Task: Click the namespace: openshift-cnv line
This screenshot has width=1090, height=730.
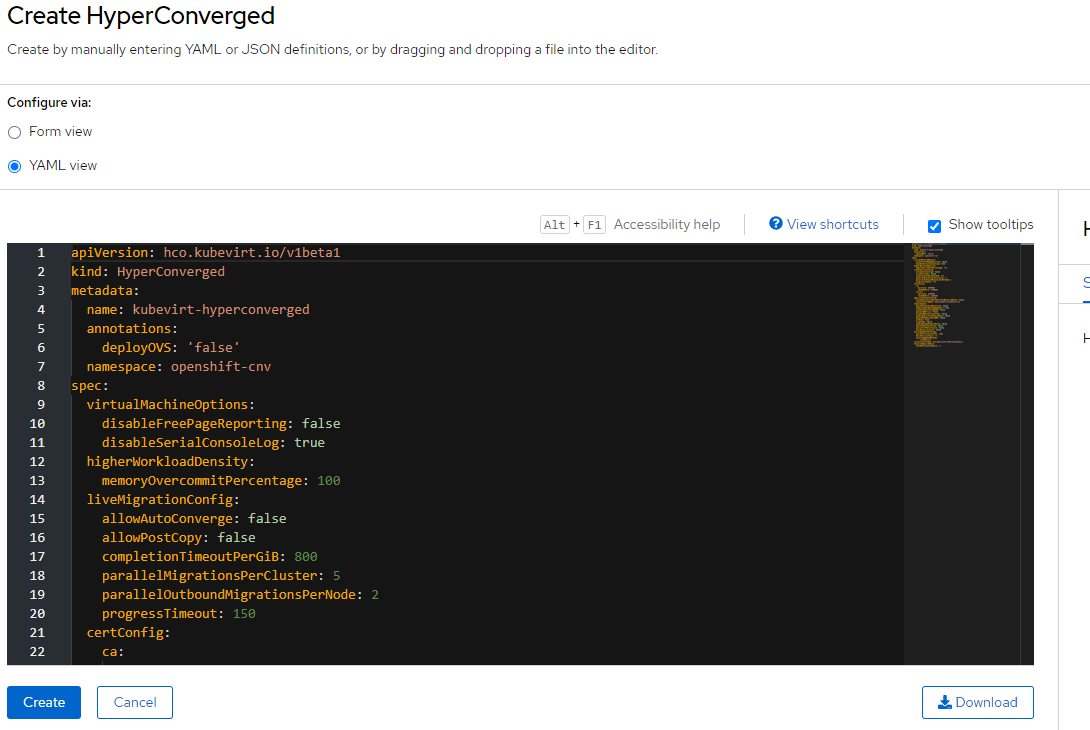Action: point(179,366)
